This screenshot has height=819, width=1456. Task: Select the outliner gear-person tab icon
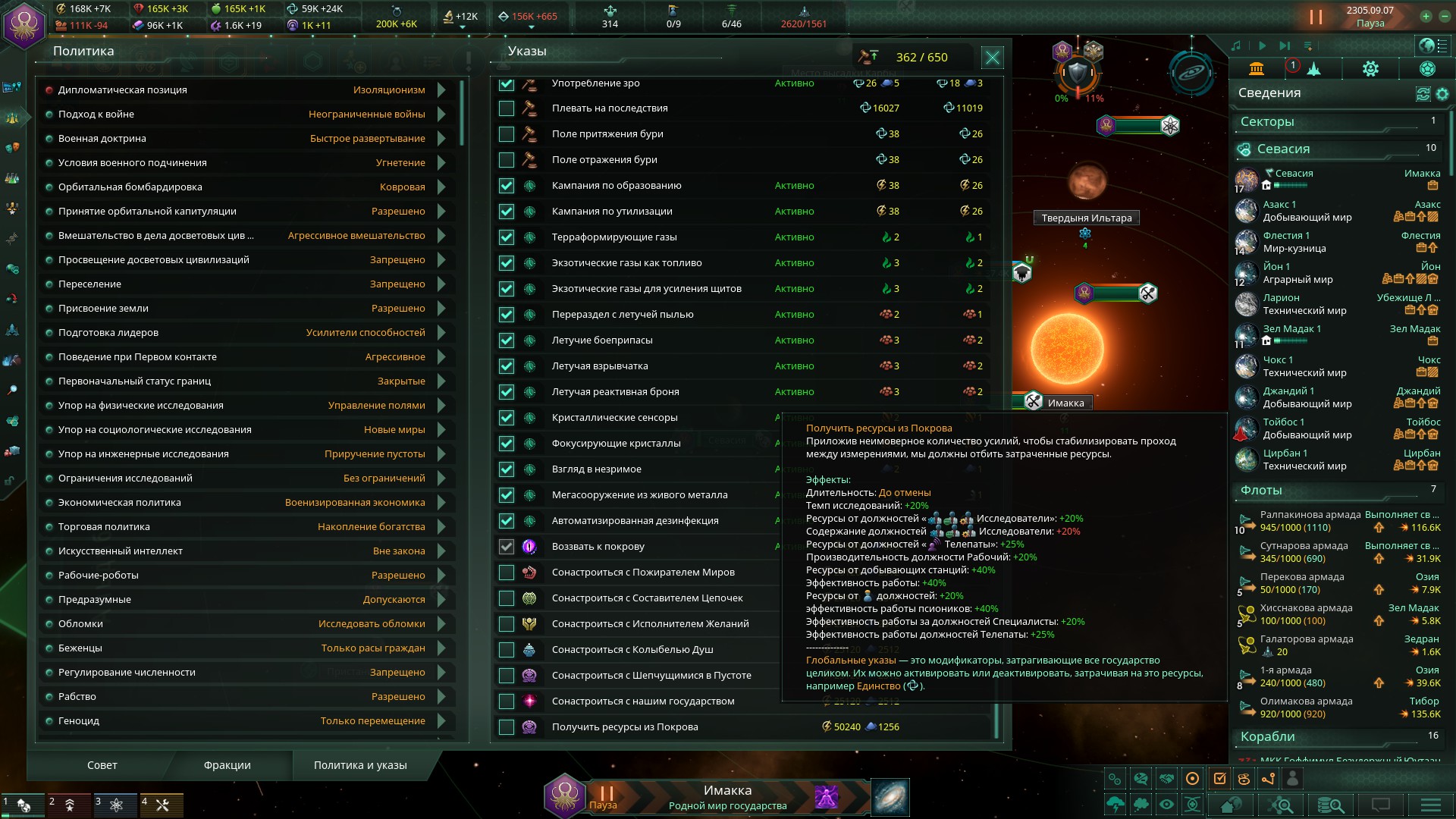tap(1370, 69)
